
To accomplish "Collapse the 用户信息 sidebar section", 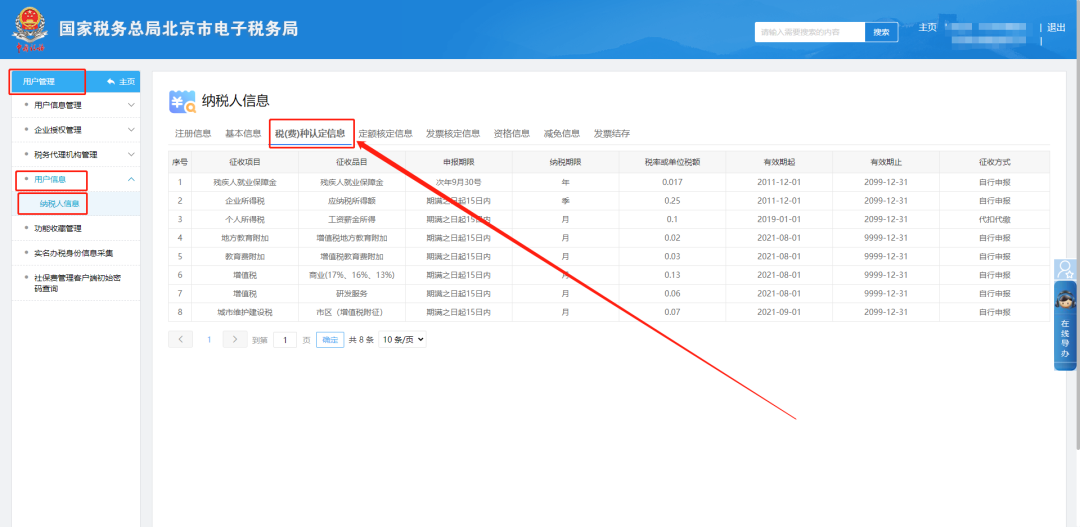I will 130,179.
